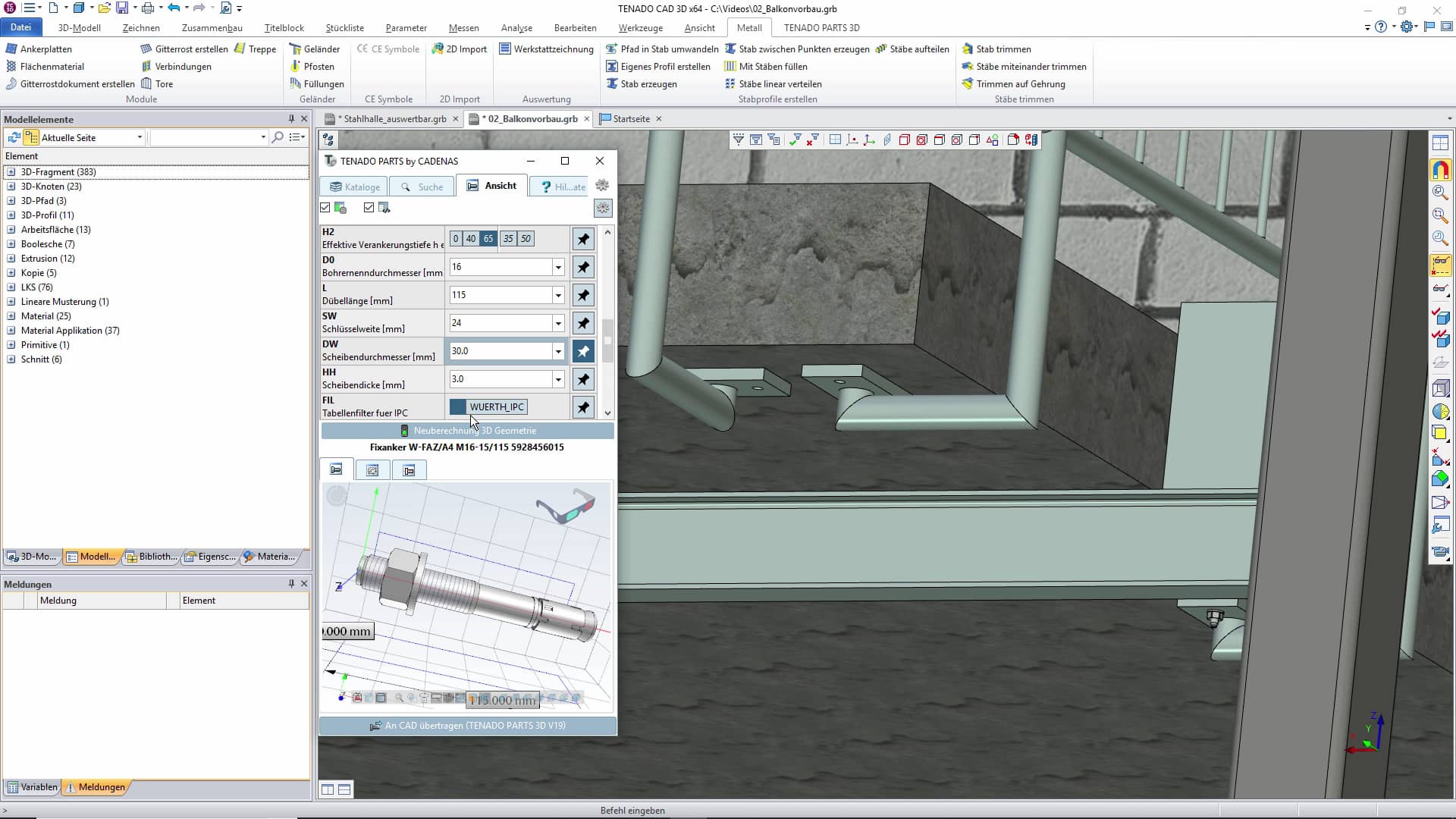The height and width of the screenshot is (819, 1456).
Task: Open the Geländer tool
Action: point(315,49)
